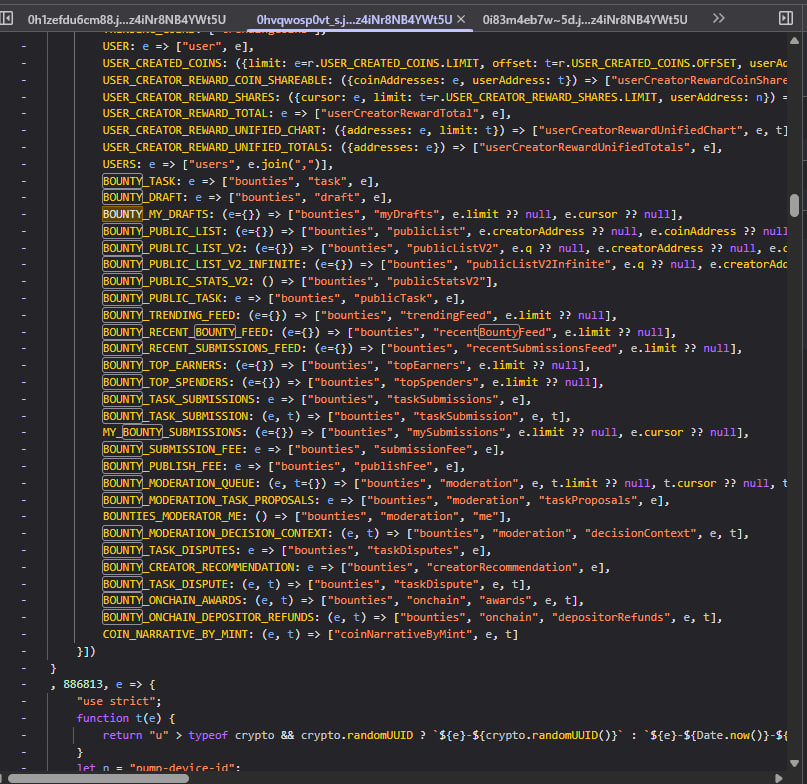The image size is (807, 784).
Task: Click the COIN_NARRATIVE_BY_MINT key
Action: tap(178, 634)
